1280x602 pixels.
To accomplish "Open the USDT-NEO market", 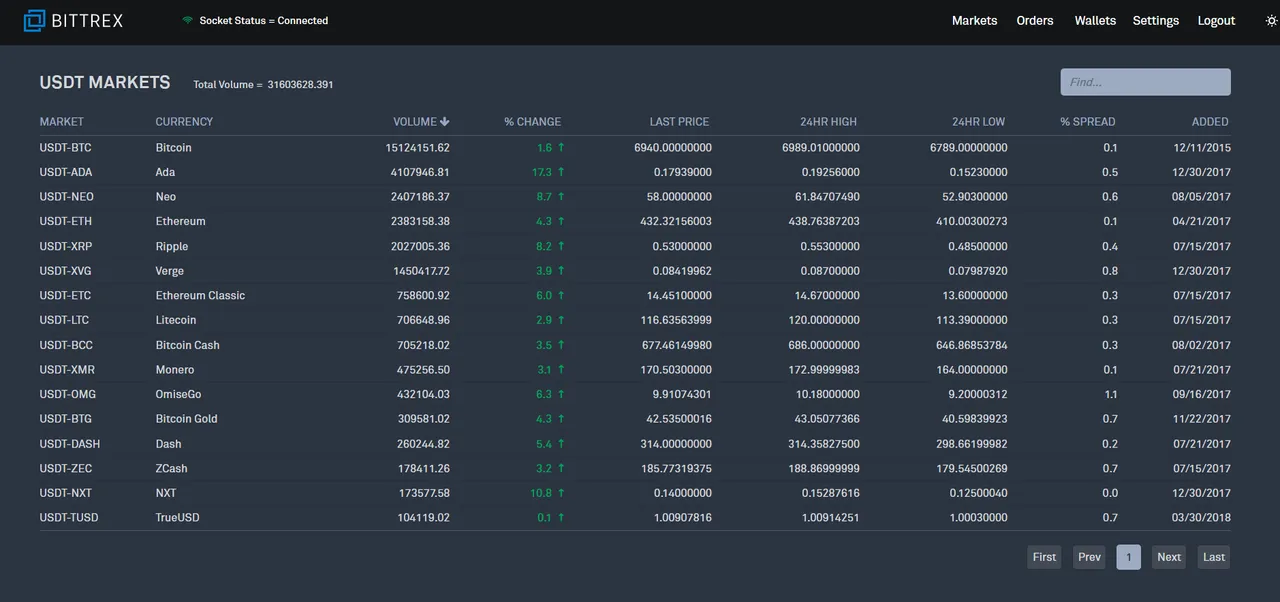I will 67,197.
